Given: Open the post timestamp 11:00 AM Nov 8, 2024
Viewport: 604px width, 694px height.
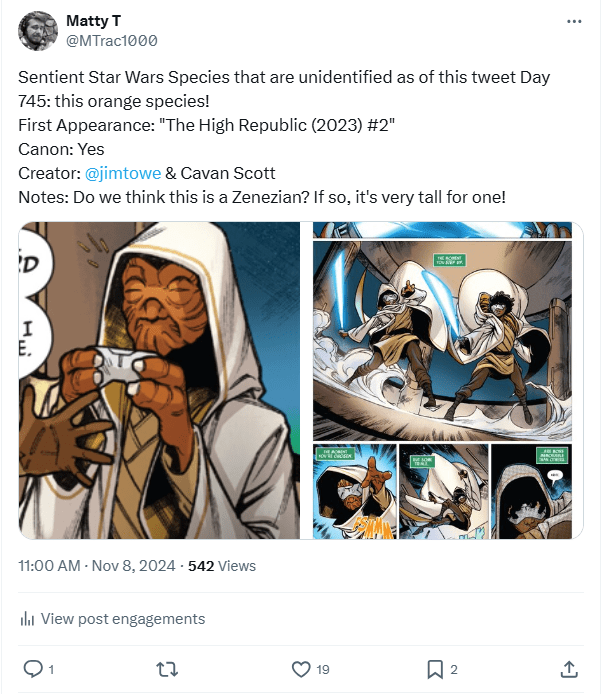Looking at the screenshot, I should point(98,566).
